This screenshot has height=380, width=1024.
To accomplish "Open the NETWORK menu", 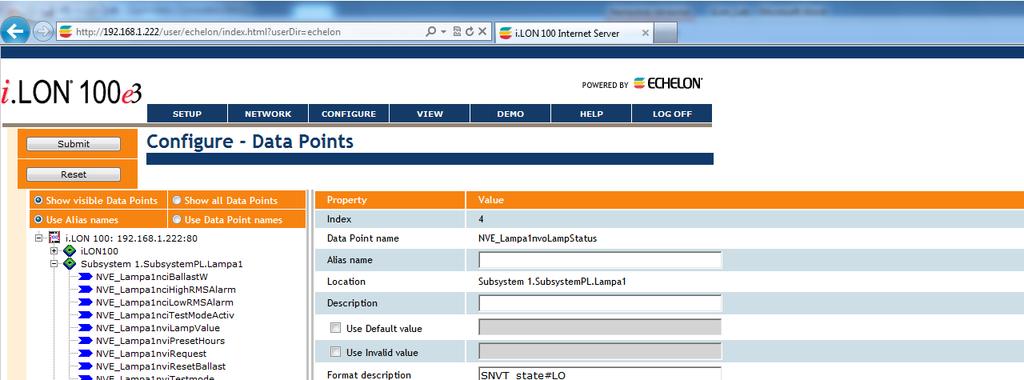I will click(x=268, y=114).
